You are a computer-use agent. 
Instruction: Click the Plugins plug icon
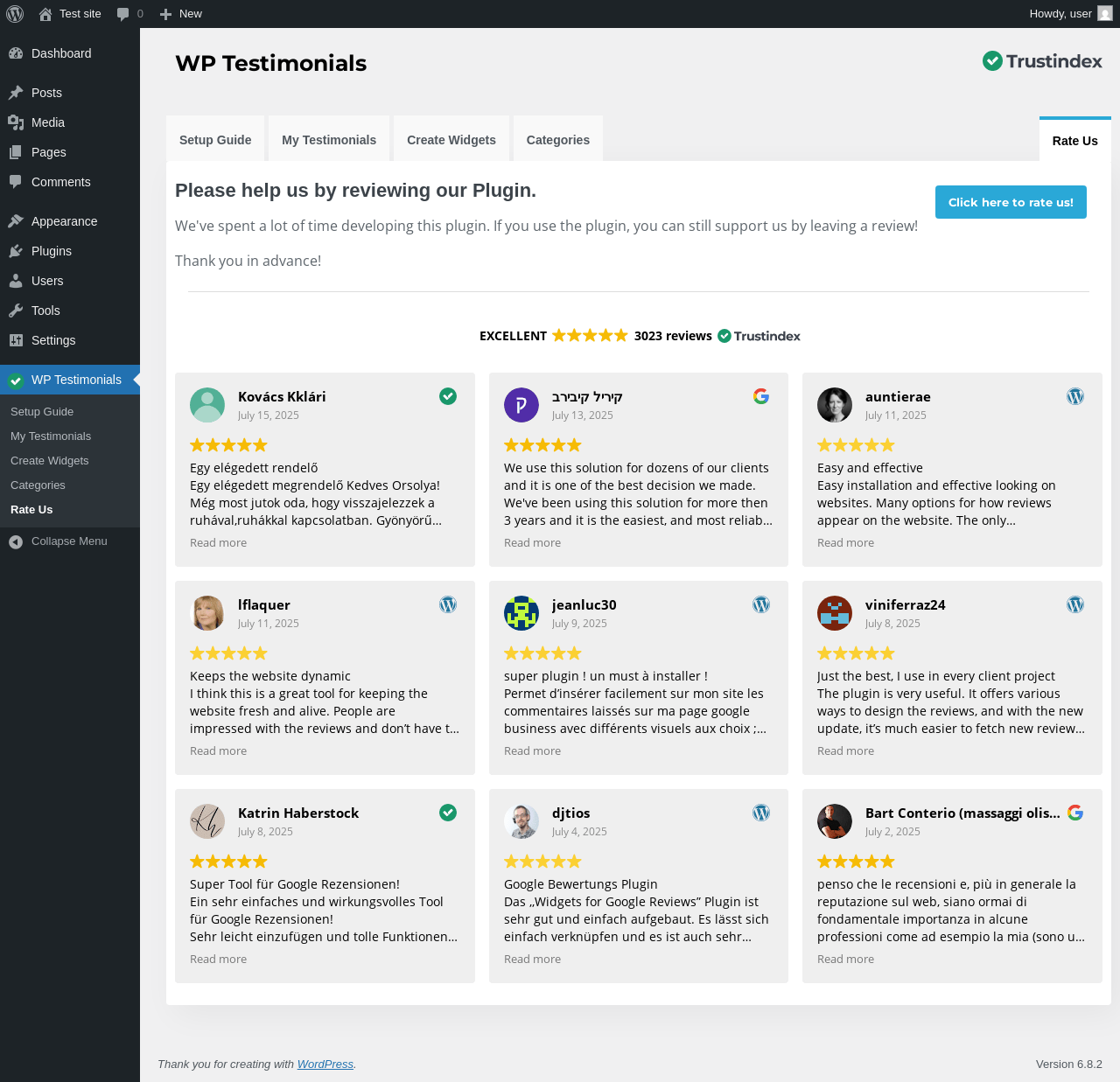tap(16, 251)
